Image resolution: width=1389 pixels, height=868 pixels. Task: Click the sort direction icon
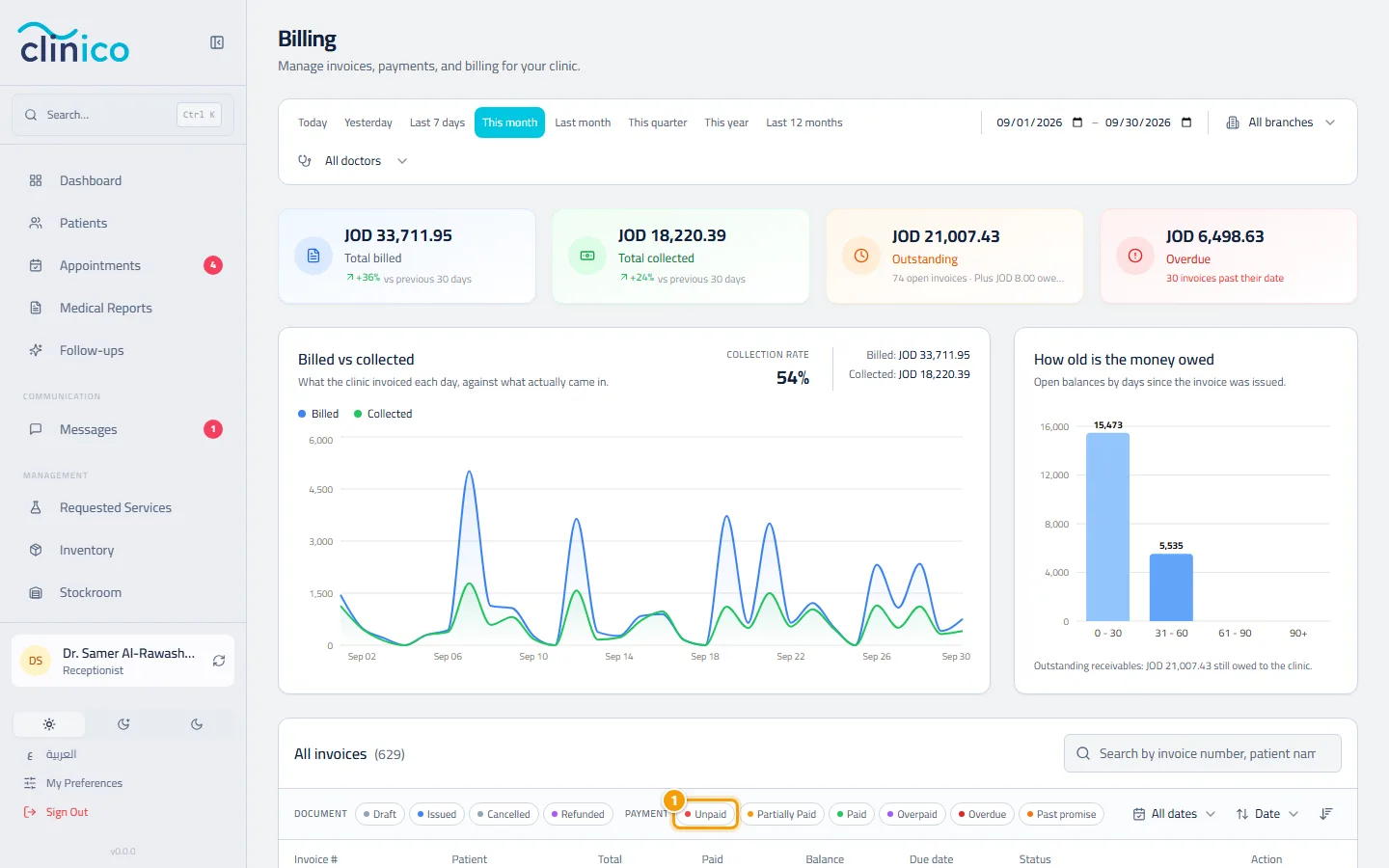1326,814
